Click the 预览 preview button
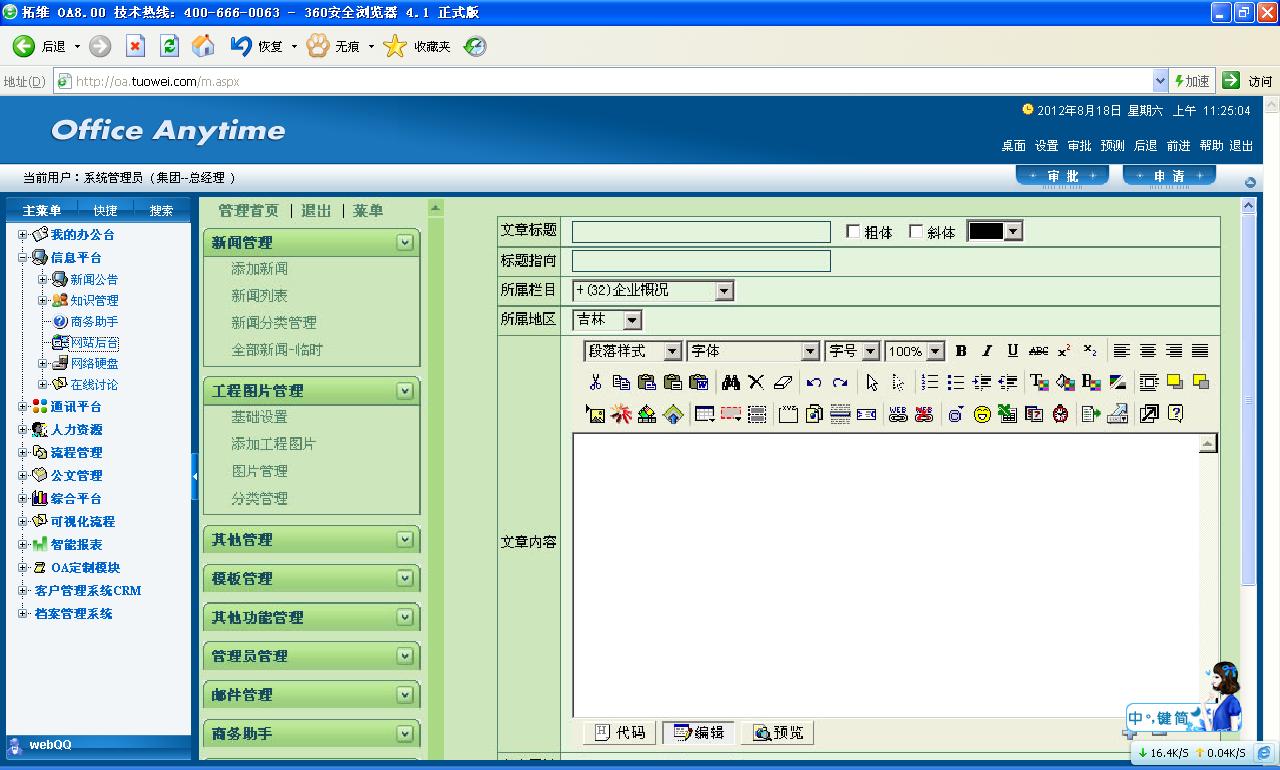1280x770 pixels. click(x=778, y=733)
